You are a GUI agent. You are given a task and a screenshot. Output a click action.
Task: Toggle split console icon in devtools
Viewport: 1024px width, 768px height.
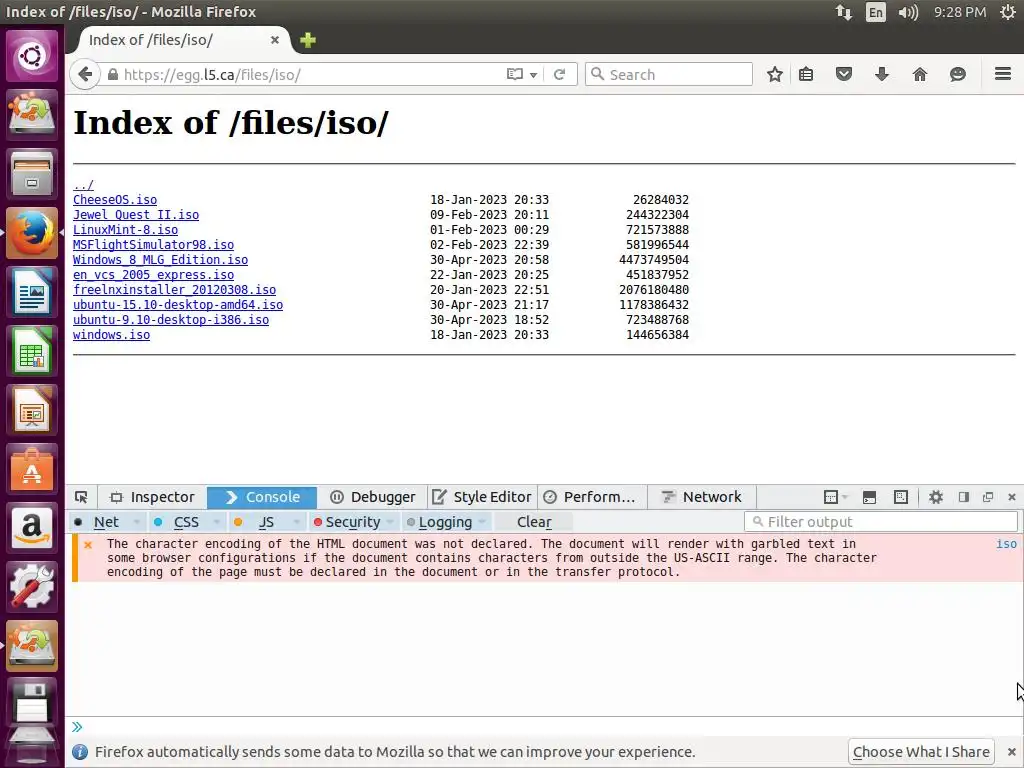click(x=869, y=498)
